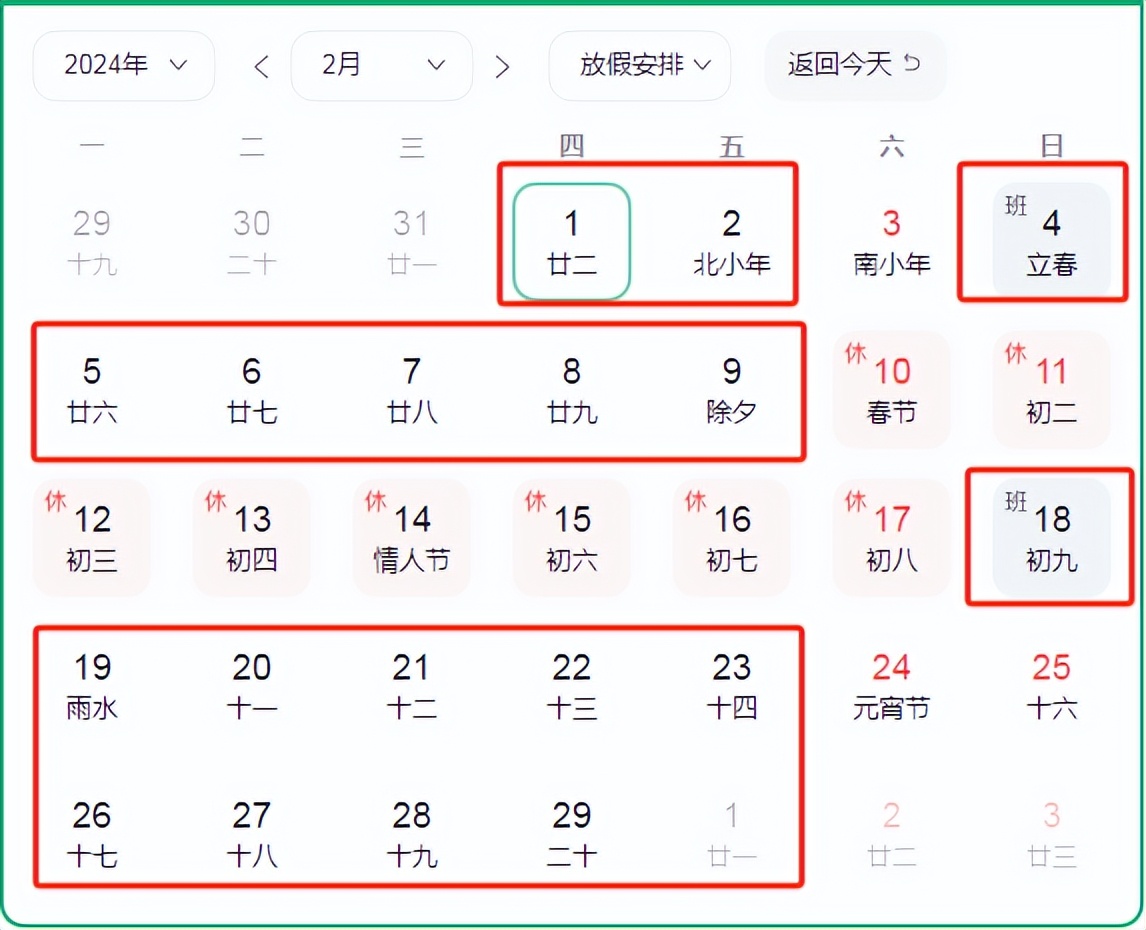Expand the 放假安排 holiday dropdown
The width and height of the screenshot is (1146, 930).
point(640,66)
